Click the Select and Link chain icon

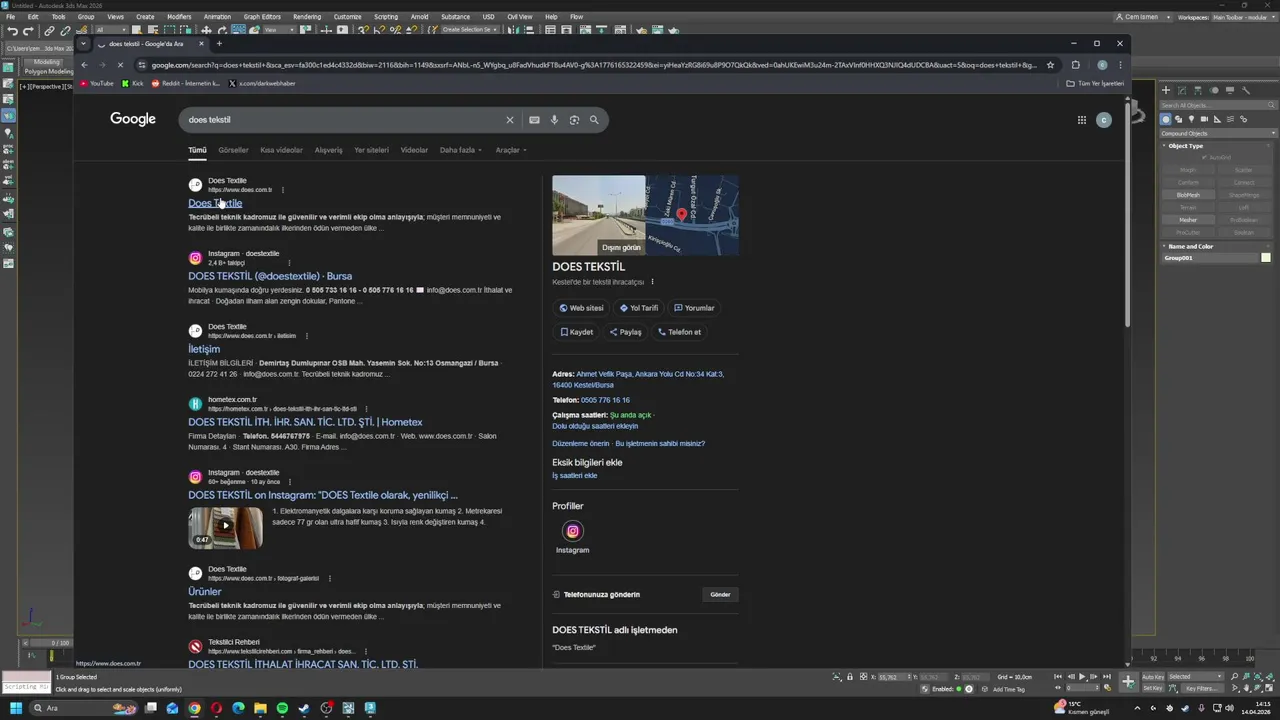tap(49, 31)
